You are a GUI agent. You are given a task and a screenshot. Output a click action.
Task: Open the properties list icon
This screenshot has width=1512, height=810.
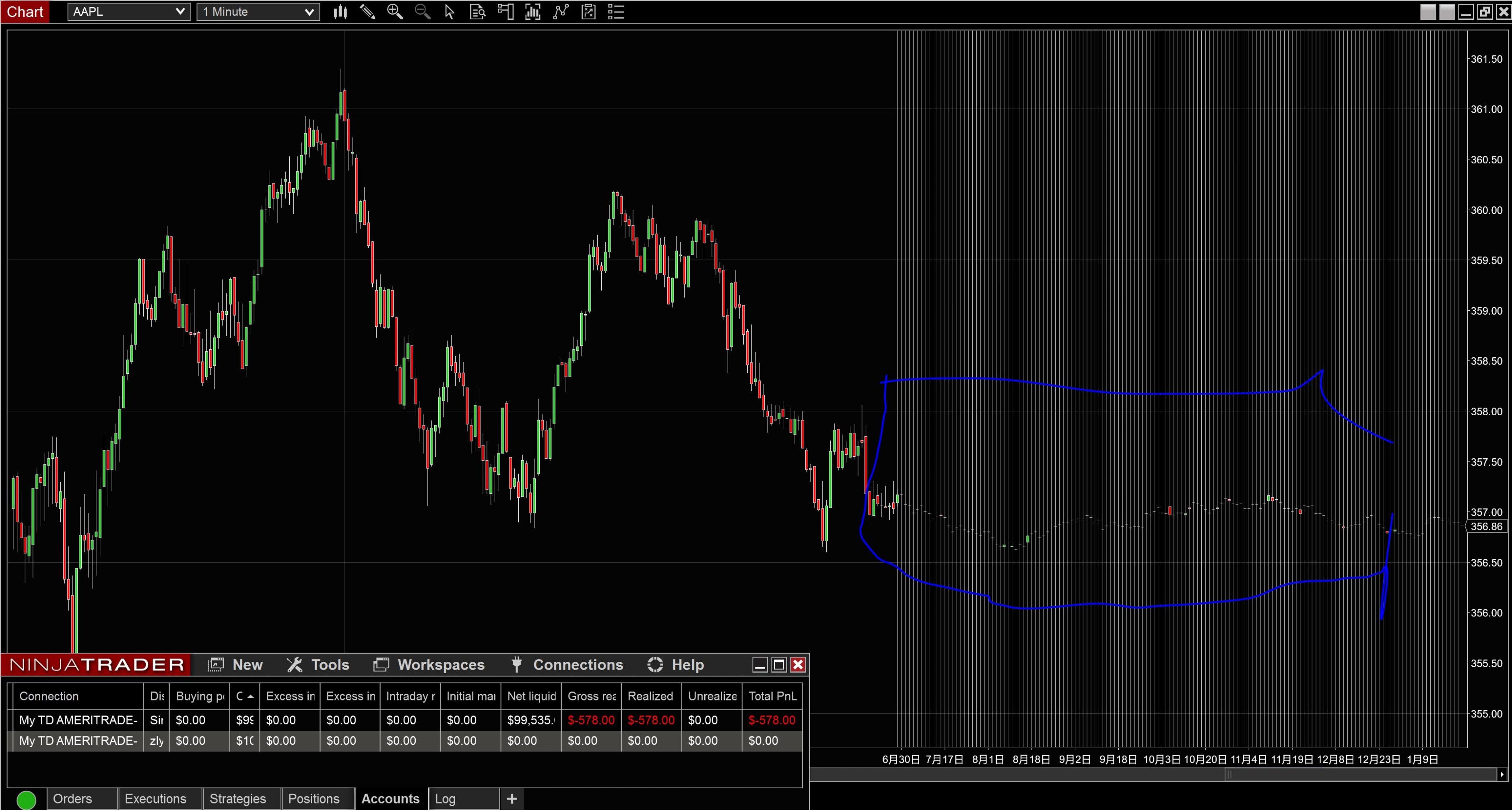click(616, 12)
